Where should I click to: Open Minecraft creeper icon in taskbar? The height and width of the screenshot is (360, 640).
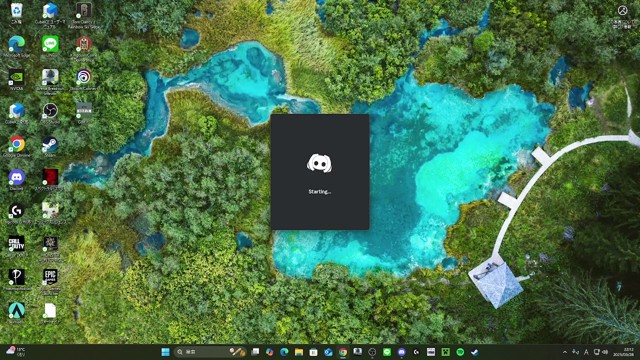(445, 352)
